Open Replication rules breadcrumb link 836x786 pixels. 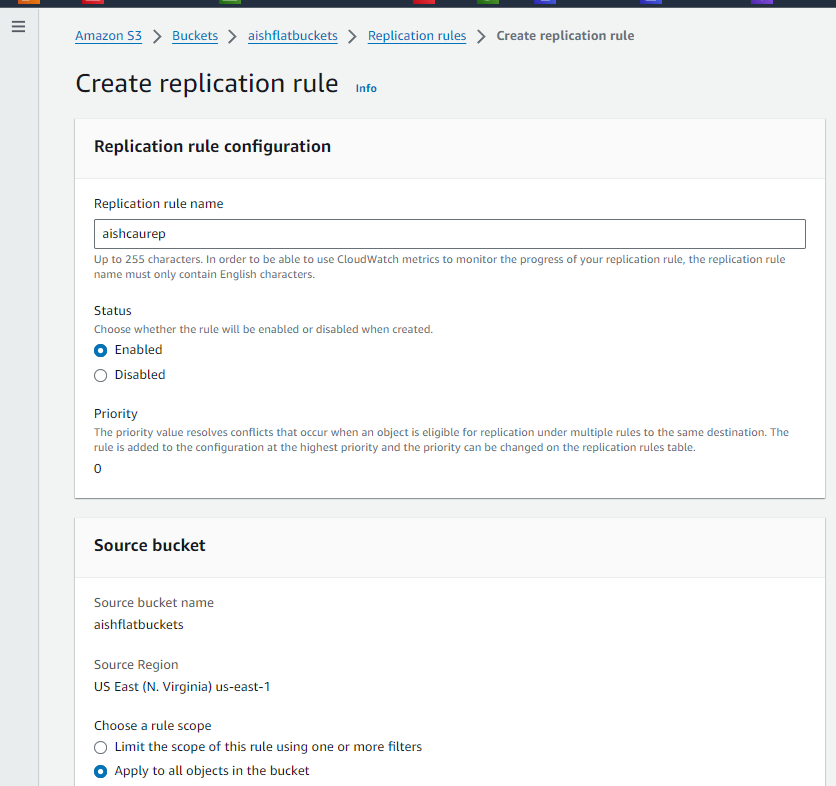[x=417, y=36]
